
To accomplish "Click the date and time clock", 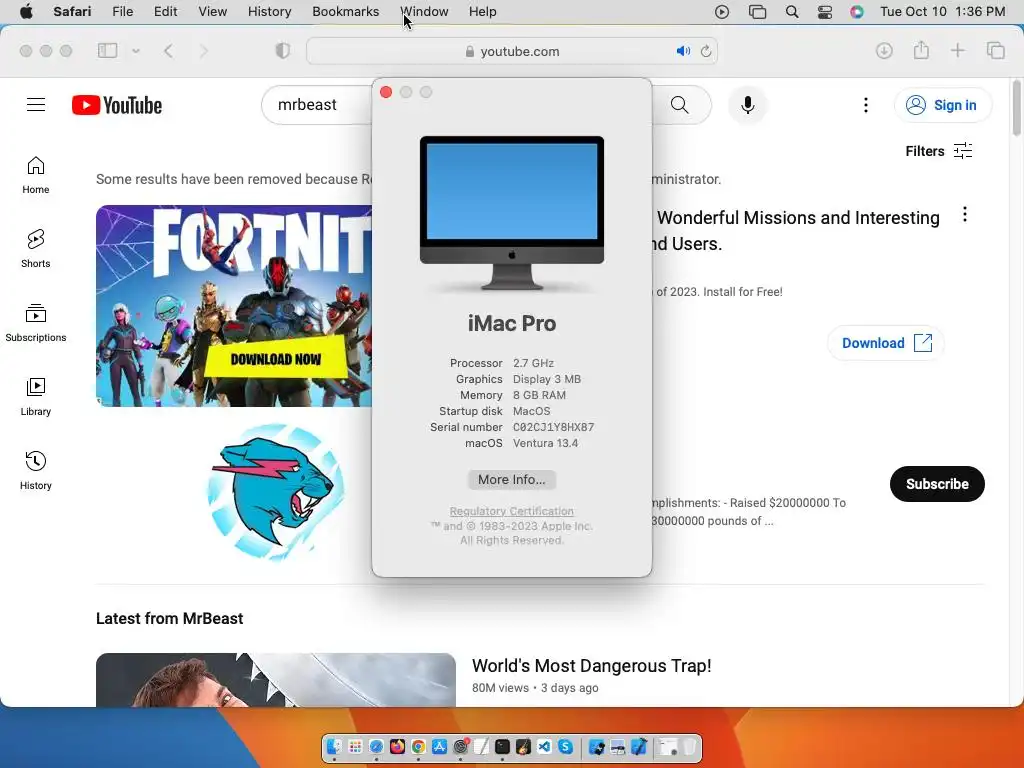I will coord(942,12).
